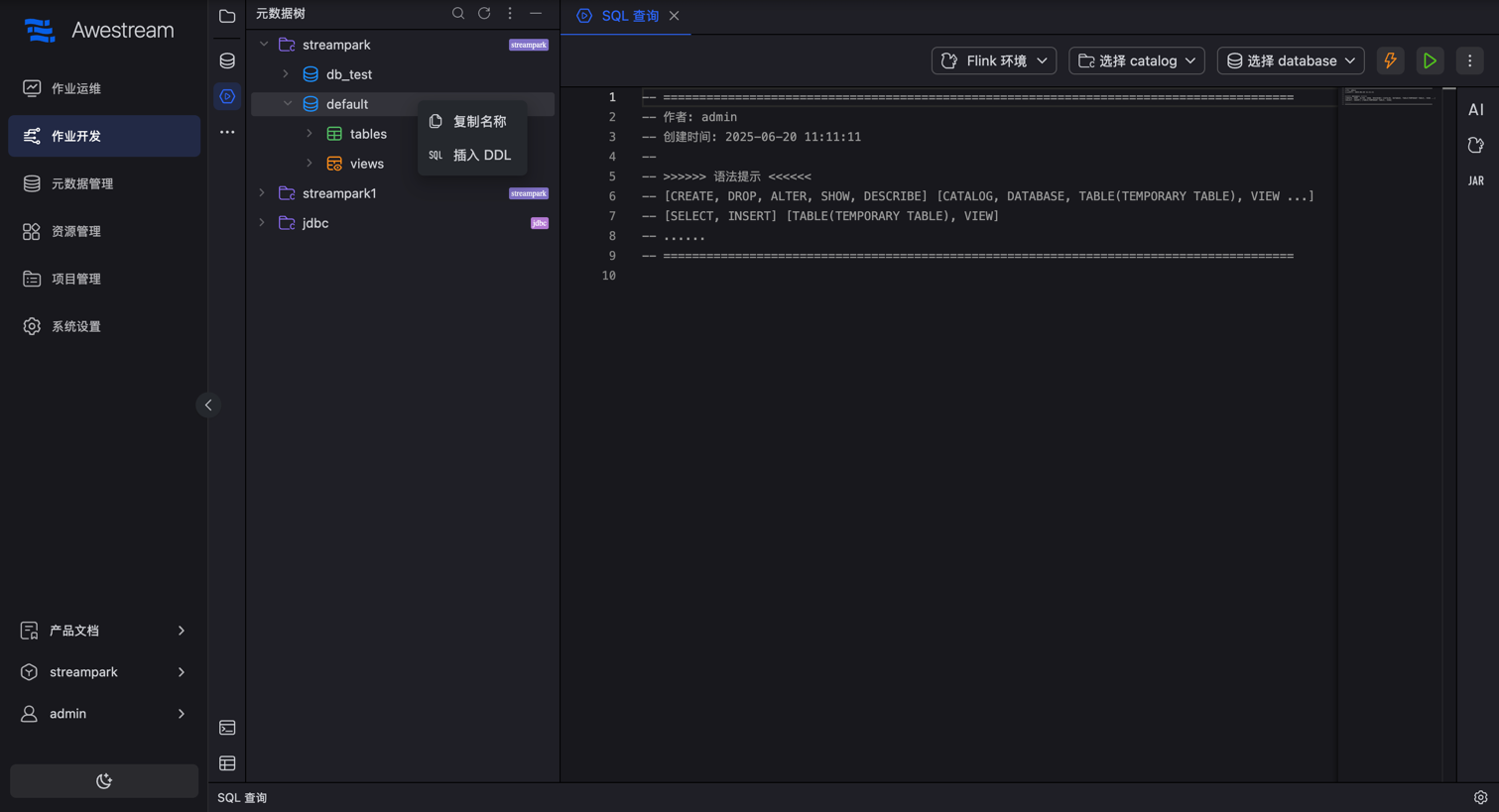This screenshot has height=812, width=1499.
Task: Expand the streampark1 catalog node
Action: 262,193
